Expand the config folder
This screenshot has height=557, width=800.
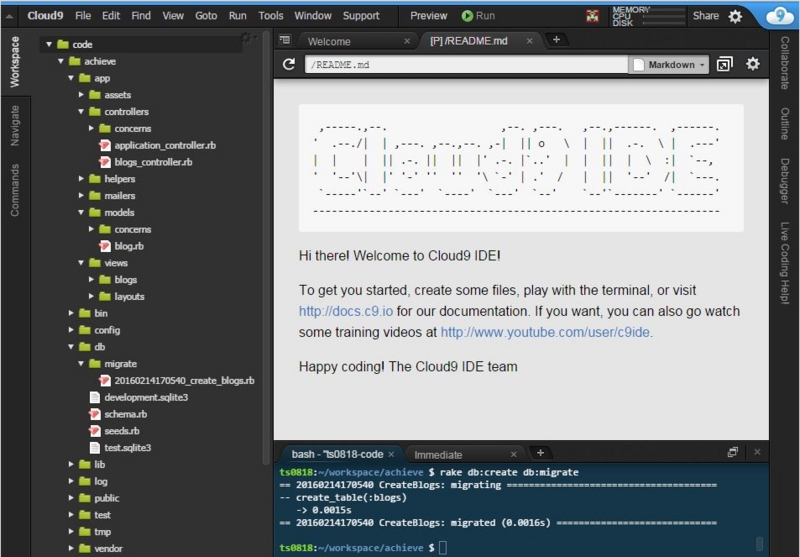click(71, 331)
